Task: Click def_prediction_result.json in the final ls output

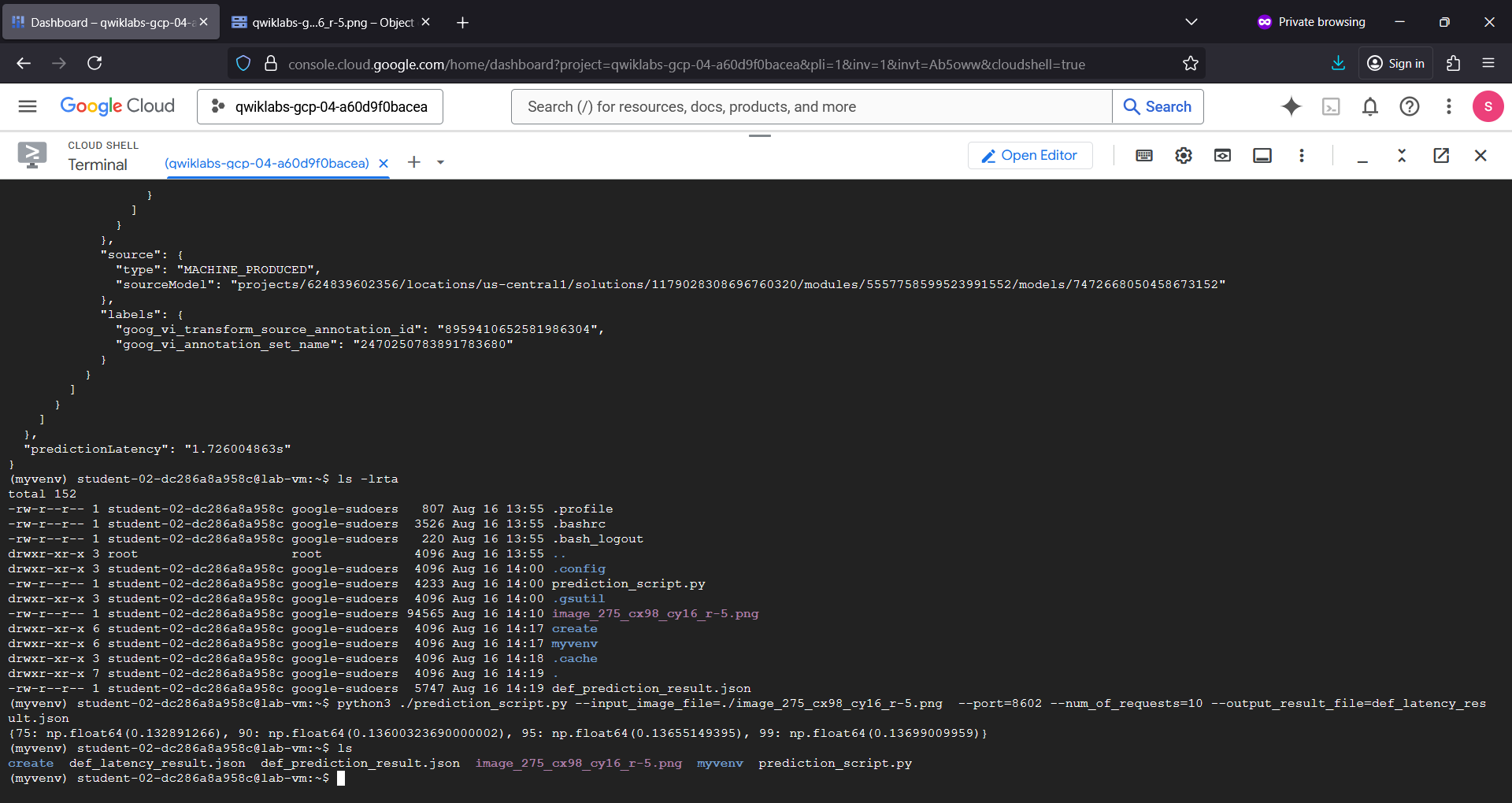Action: pyautogui.click(x=360, y=764)
